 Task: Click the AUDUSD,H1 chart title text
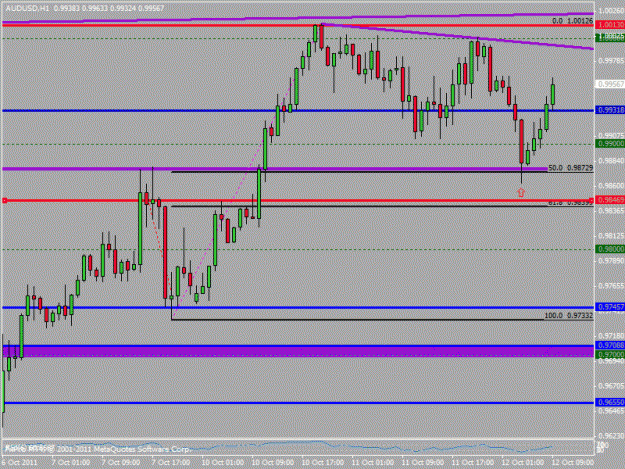click(28, 8)
